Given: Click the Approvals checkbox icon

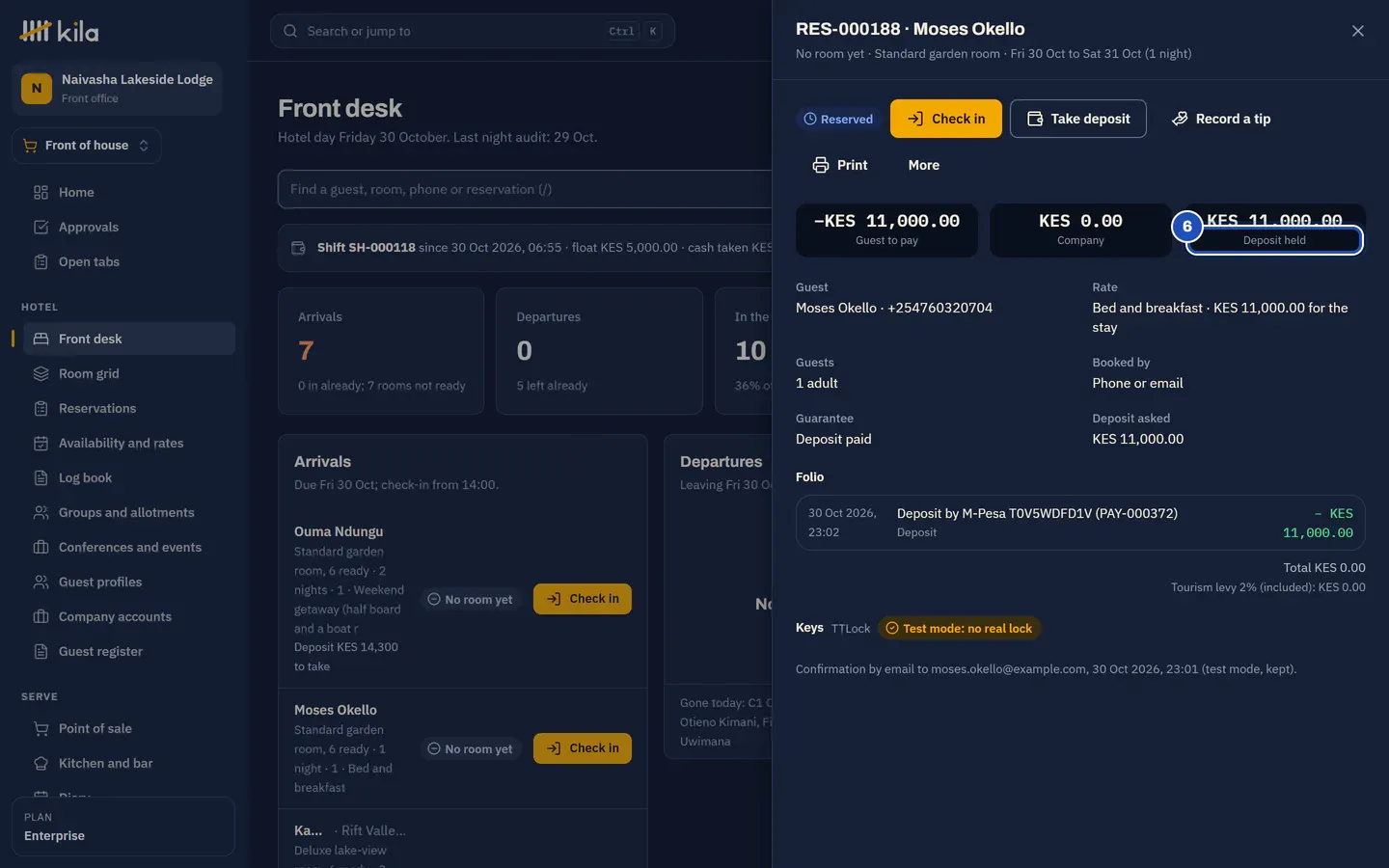Looking at the screenshot, I should (x=41, y=227).
